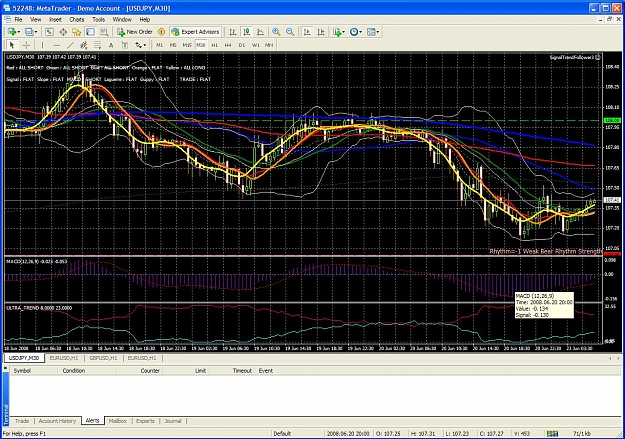Open the Account History terminal tab
The height and width of the screenshot is (439, 625).
click(x=57, y=421)
